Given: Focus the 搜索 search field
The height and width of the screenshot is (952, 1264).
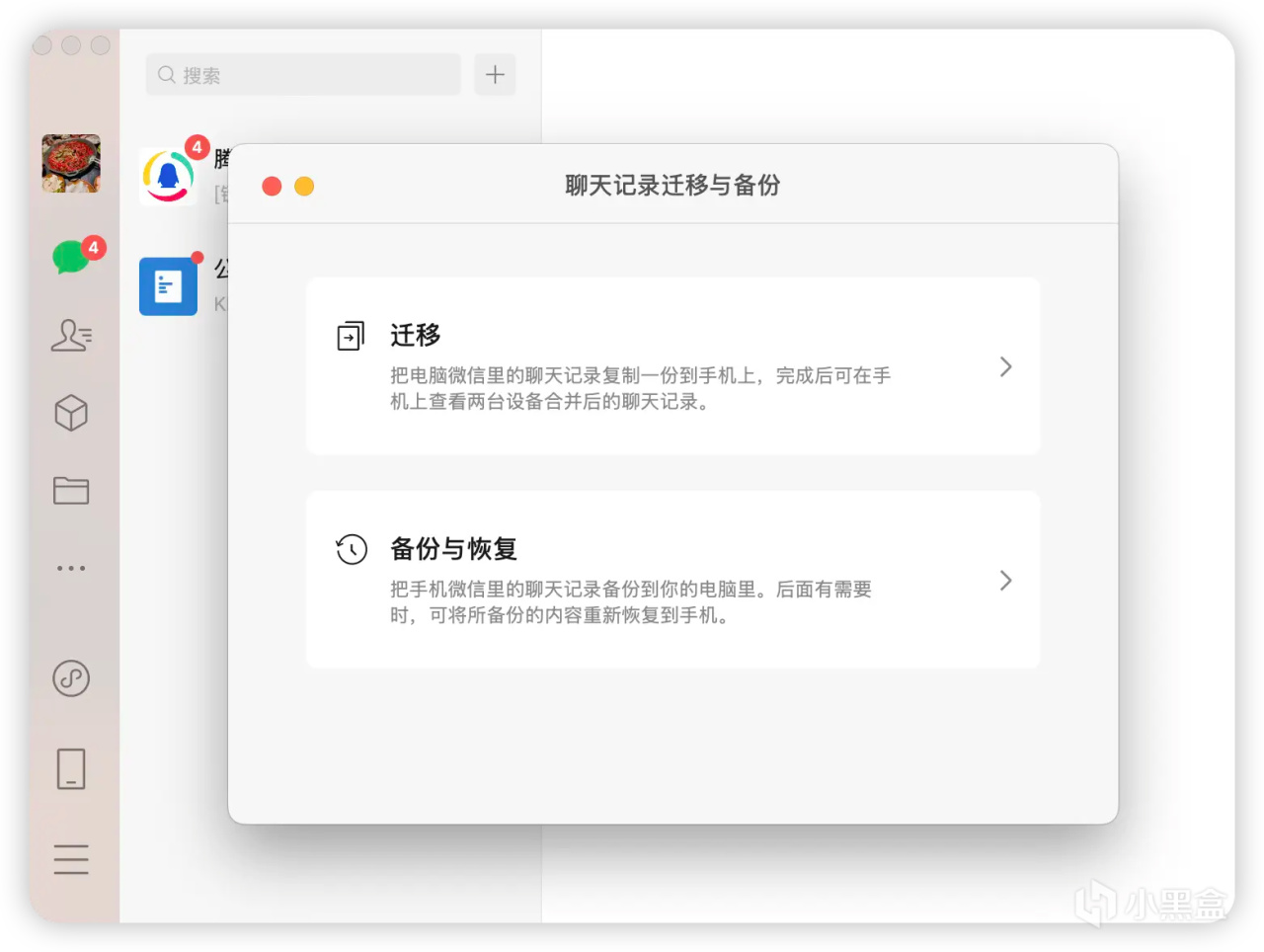Looking at the screenshot, I should click(303, 74).
